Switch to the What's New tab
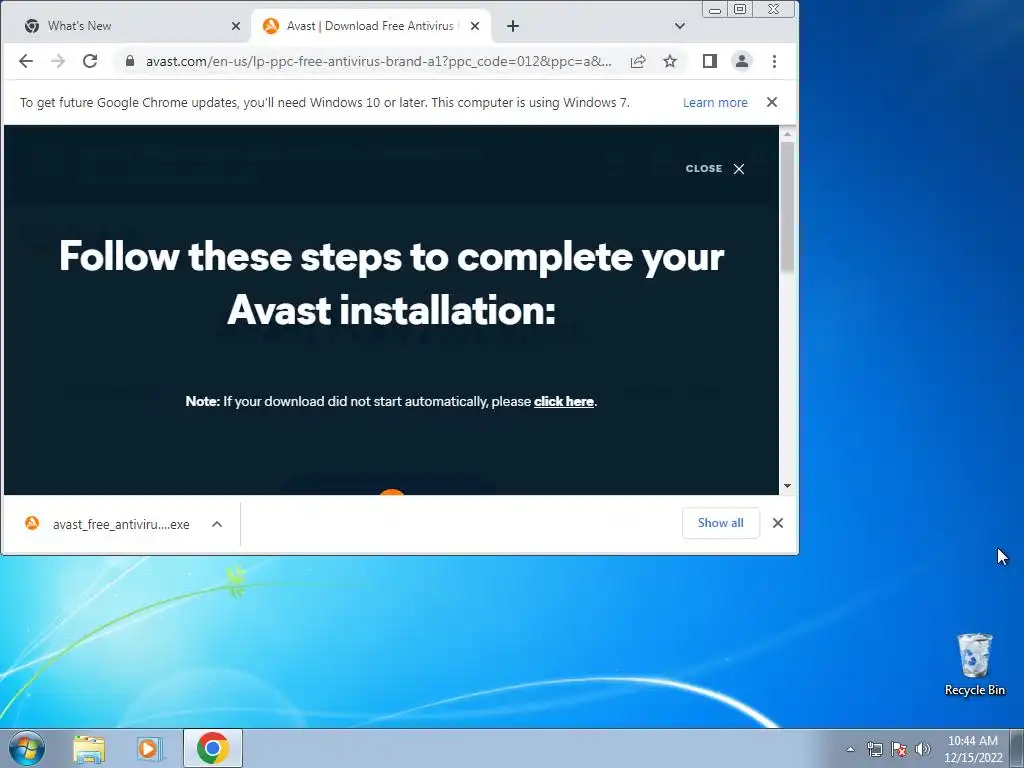1024x768 pixels. tap(125, 26)
